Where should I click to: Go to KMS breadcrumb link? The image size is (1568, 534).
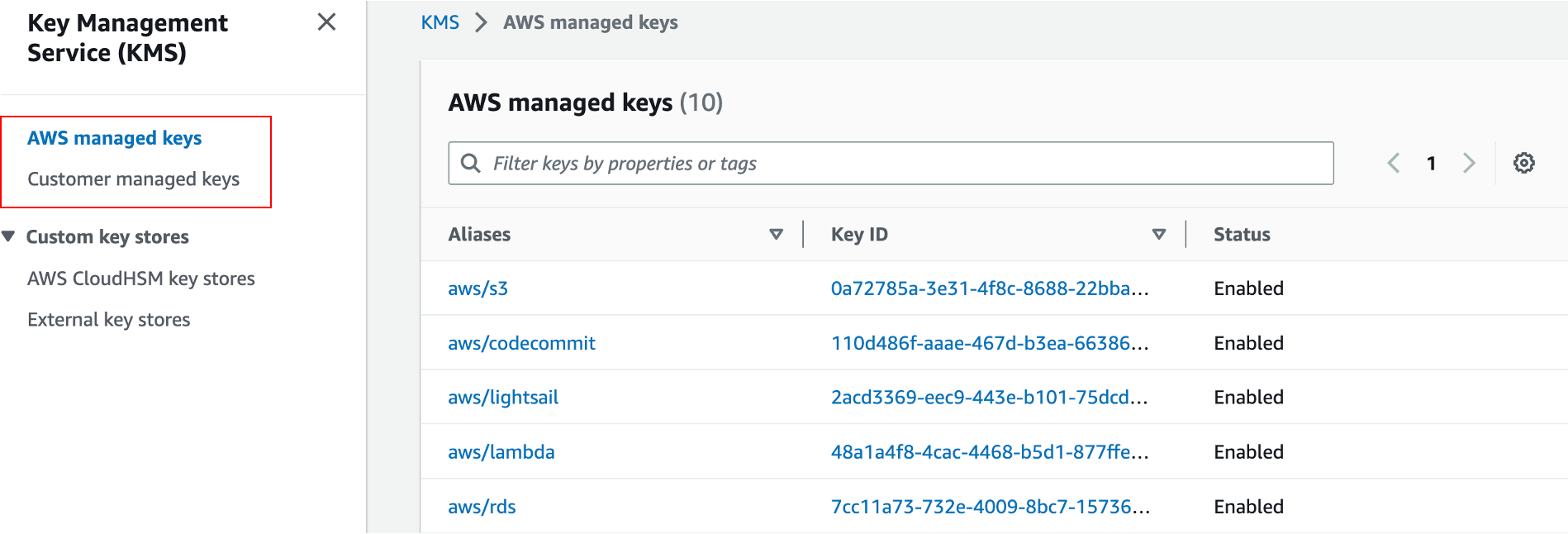tap(440, 22)
